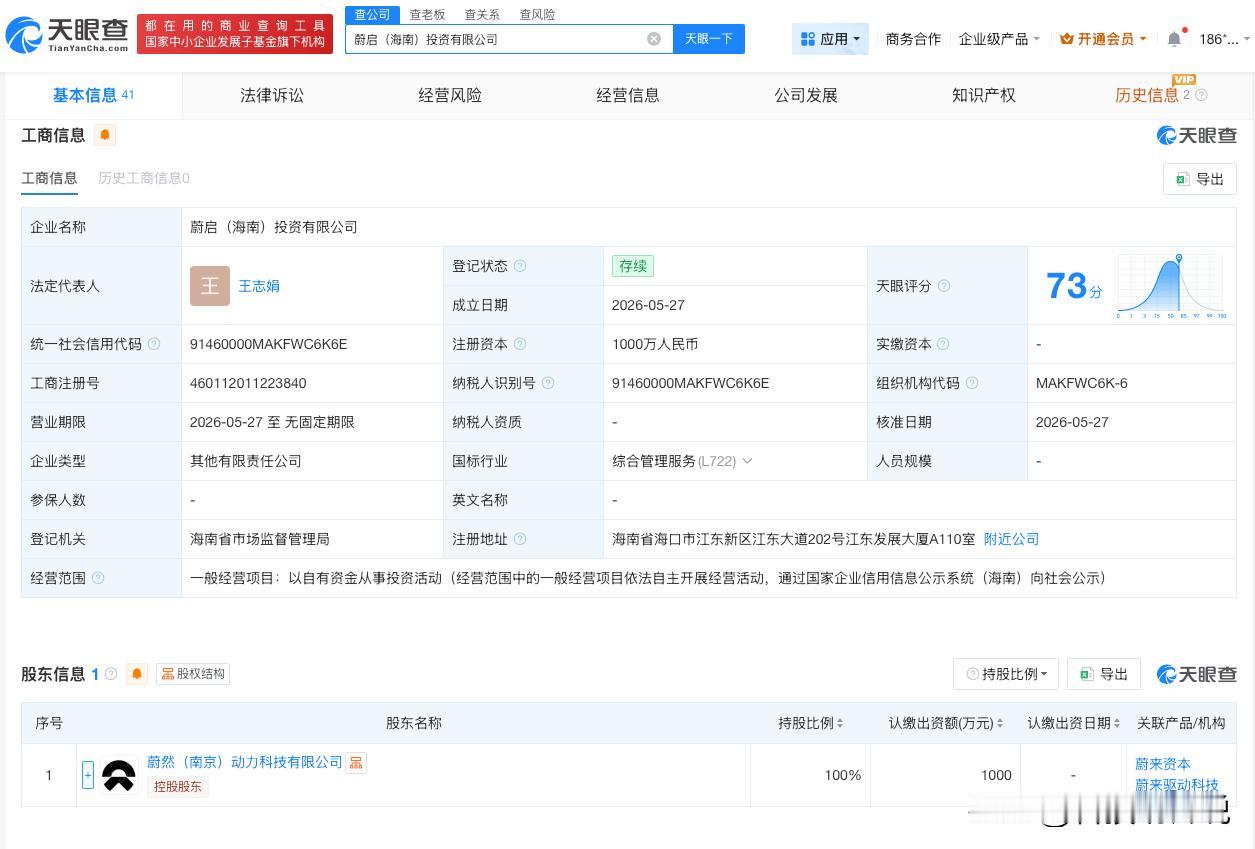Open legal representative 王志娟 link
The height and width of the screenshot is (849, 1255).
tap(259, 286)
